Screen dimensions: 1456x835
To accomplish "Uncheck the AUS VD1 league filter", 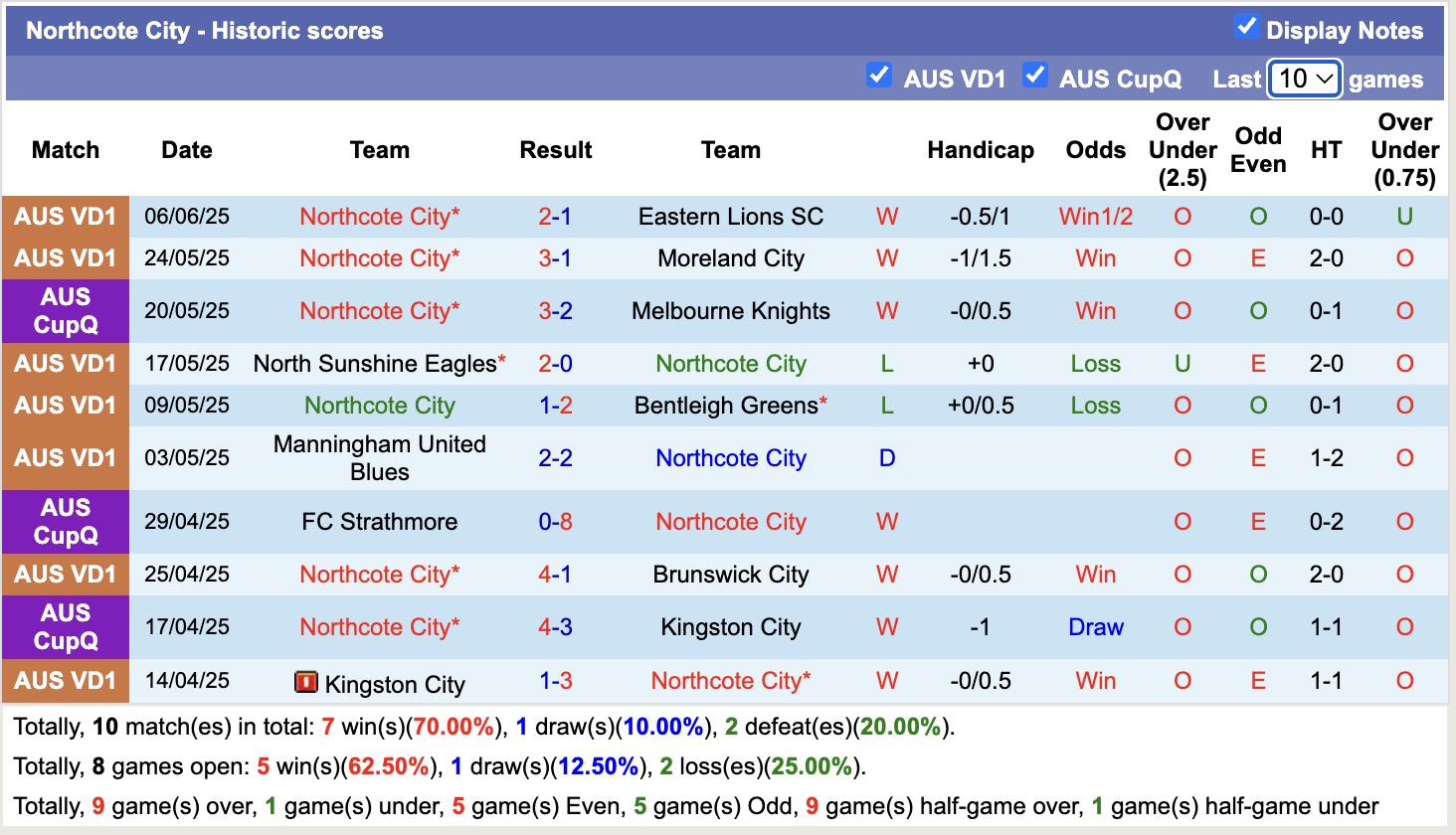I will (878, 75).
